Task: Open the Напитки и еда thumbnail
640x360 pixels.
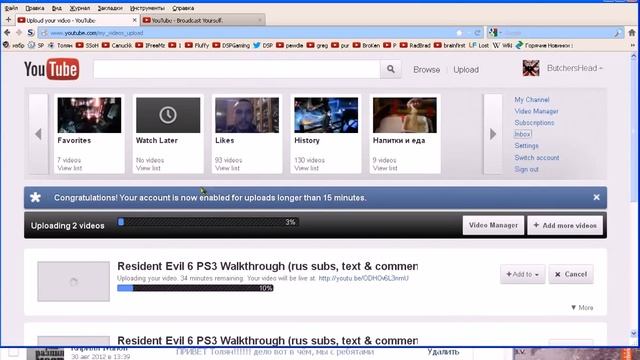Action: pos(404,115)
